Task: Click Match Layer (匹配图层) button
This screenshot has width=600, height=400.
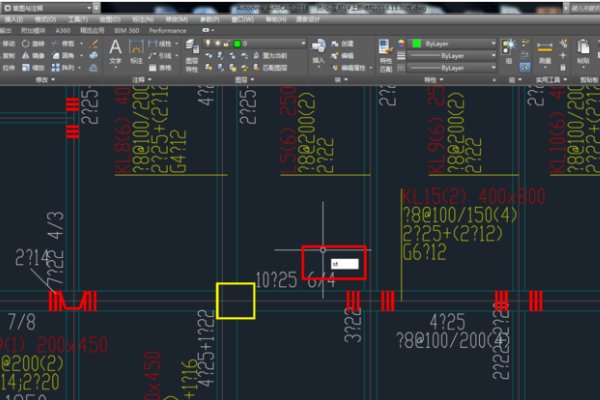Action: [270, 68]
